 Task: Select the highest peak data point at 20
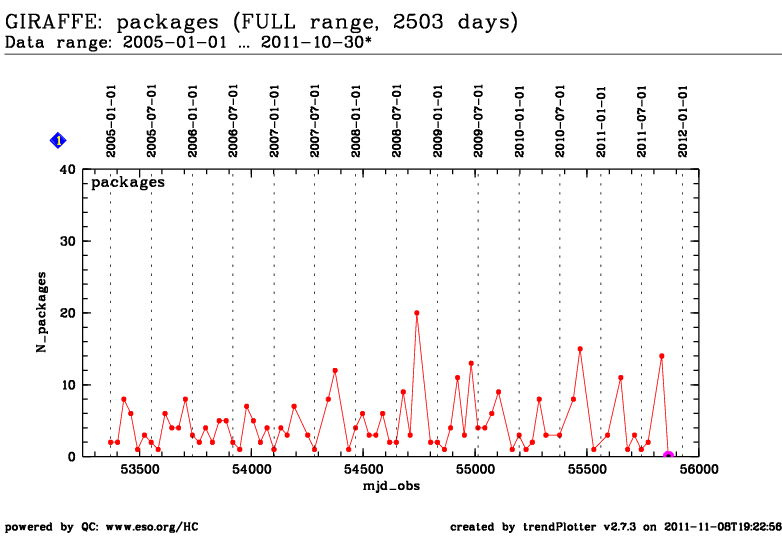coord(417,313)
